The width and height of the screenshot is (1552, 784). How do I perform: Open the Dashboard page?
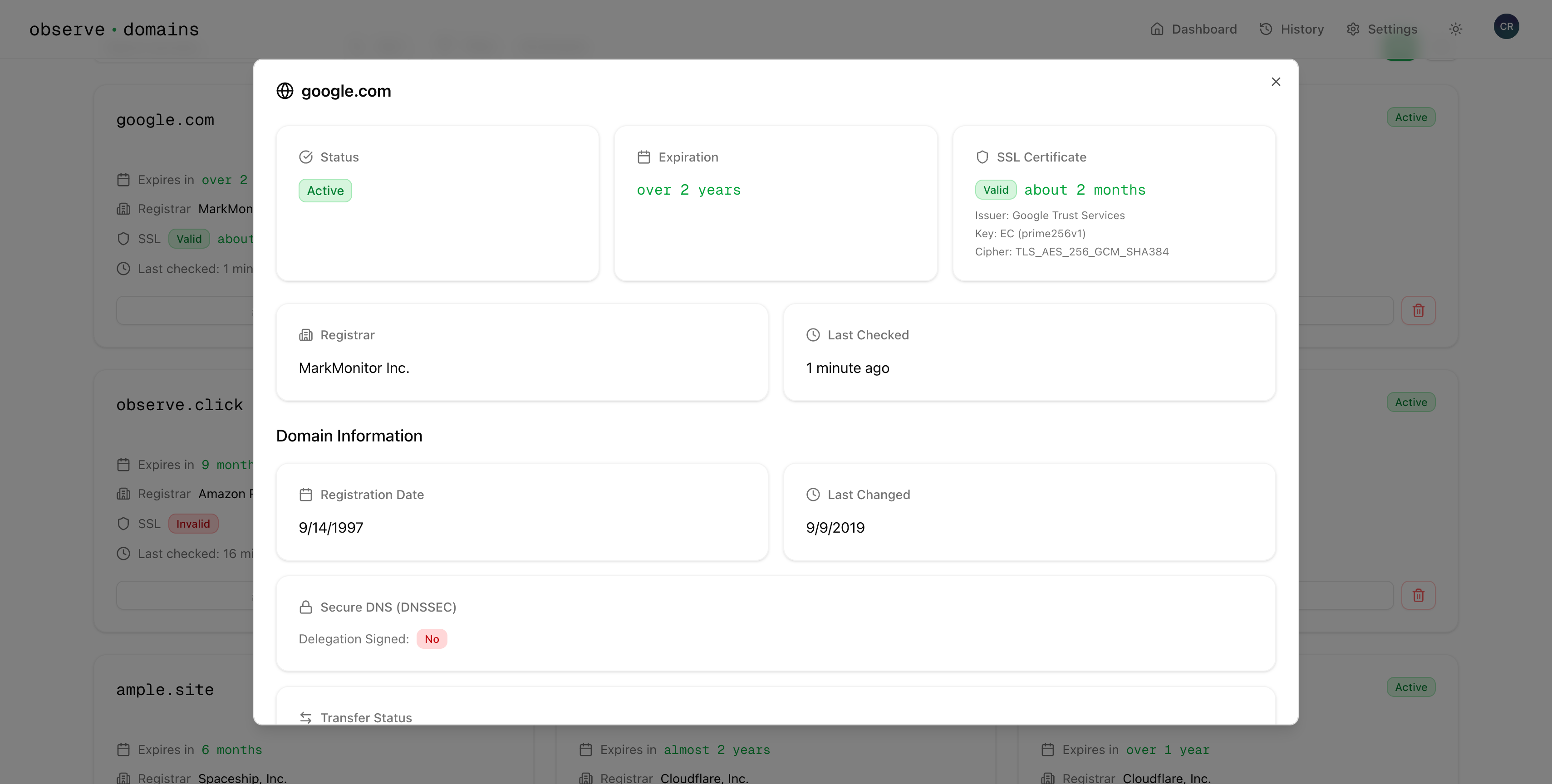[x=1193, y=29]
